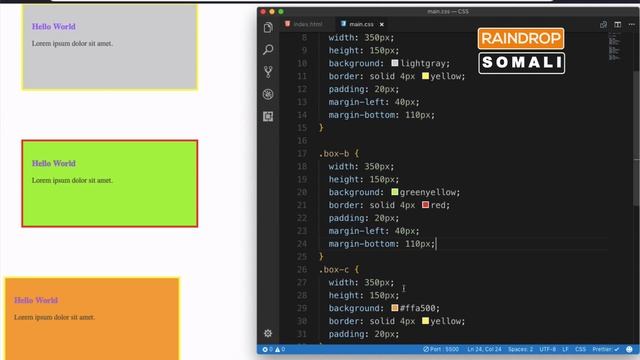640x360 pixels.
Task: Click the lightgray color swatch on line 10
Action: [x=395, y=63]
